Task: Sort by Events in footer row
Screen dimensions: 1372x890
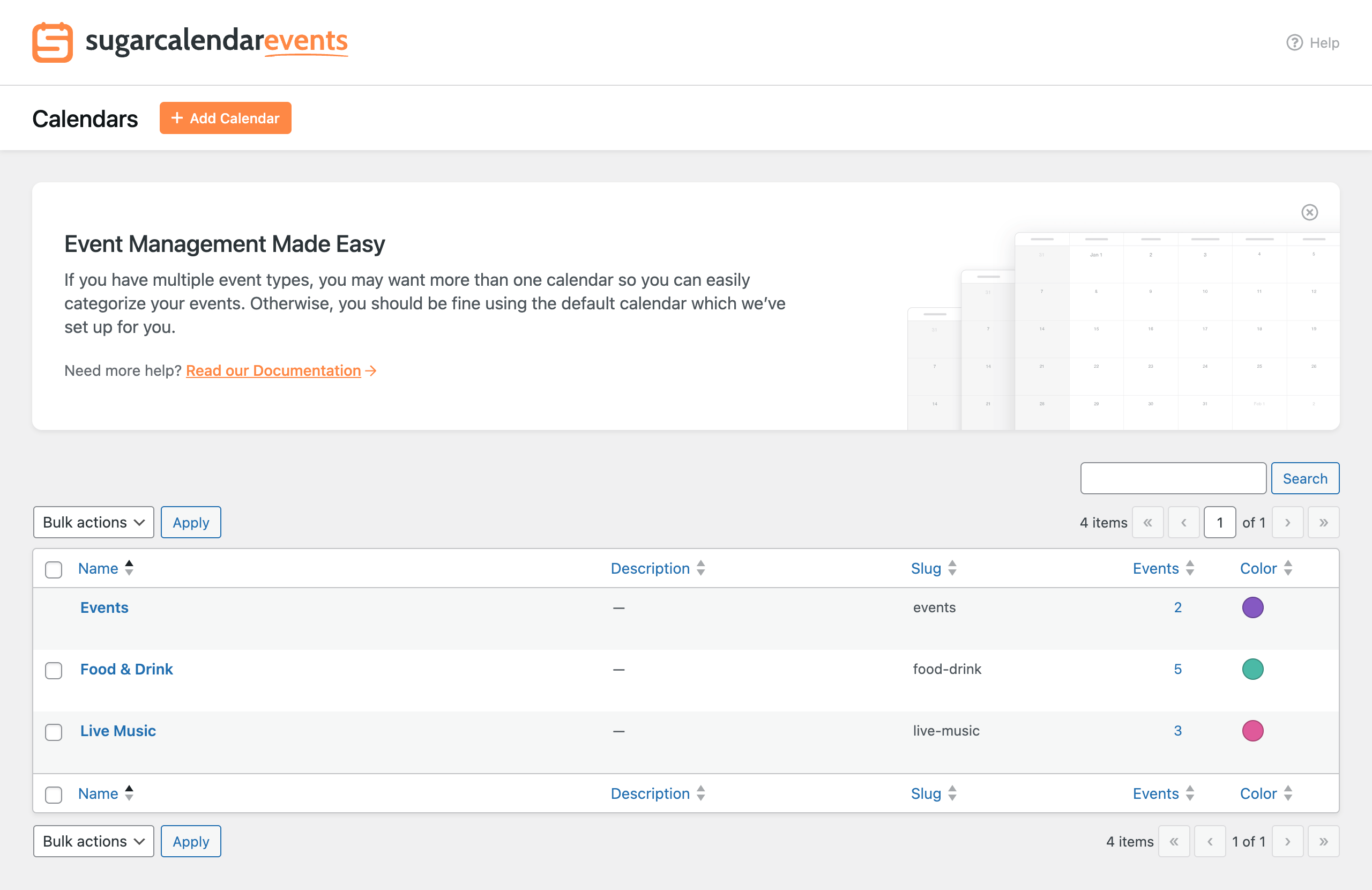Action: (x=1155, y=793)
